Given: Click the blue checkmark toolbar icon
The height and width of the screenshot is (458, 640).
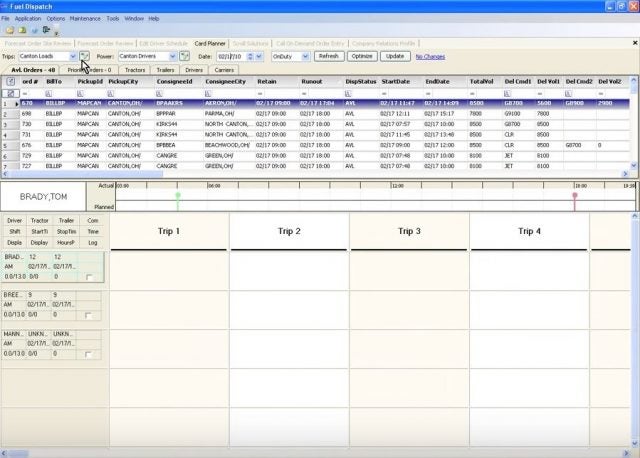Looking at the screenshot, I should click(35, 31).
